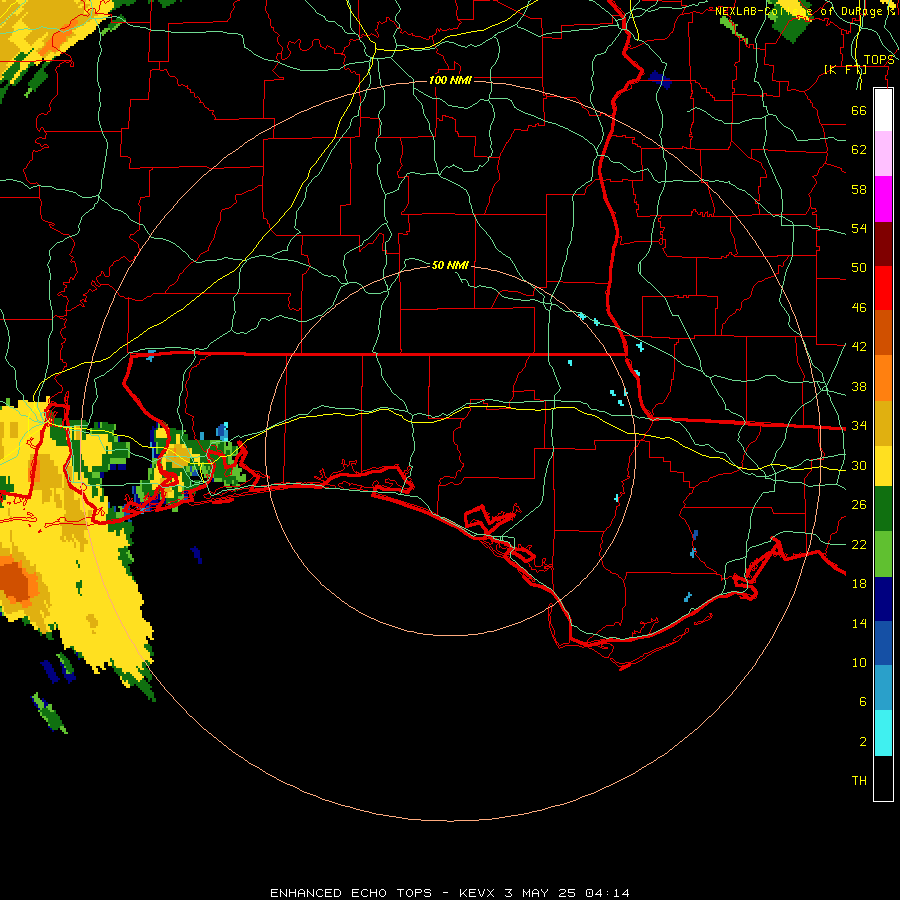This screenshot has height=900, width=900.
Task: Click the 42 legend value
Action: (859, 347)
